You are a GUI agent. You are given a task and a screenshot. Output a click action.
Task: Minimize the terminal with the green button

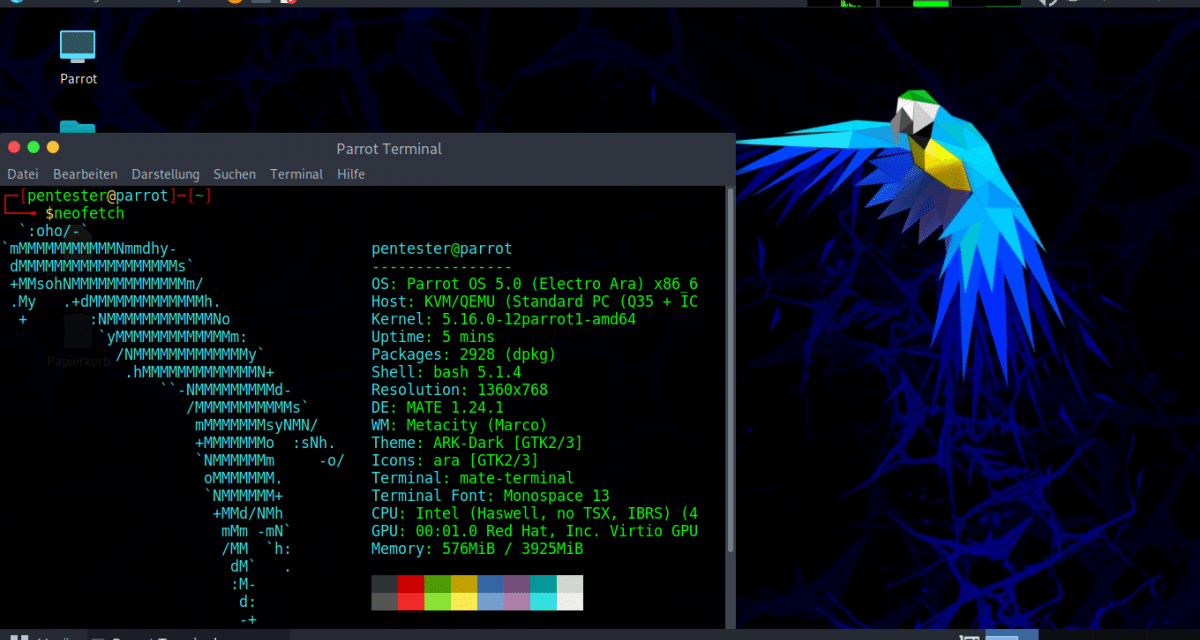coord(33,147)
